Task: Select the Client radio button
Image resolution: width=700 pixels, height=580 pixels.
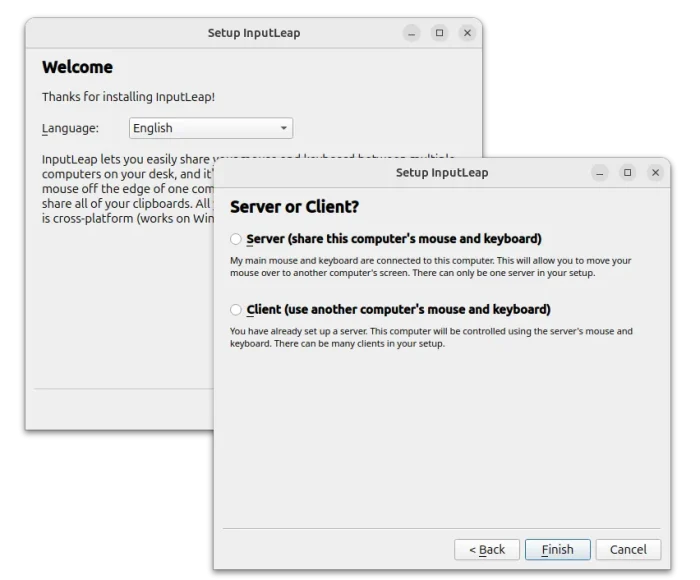Action: (x=236, y=309)
